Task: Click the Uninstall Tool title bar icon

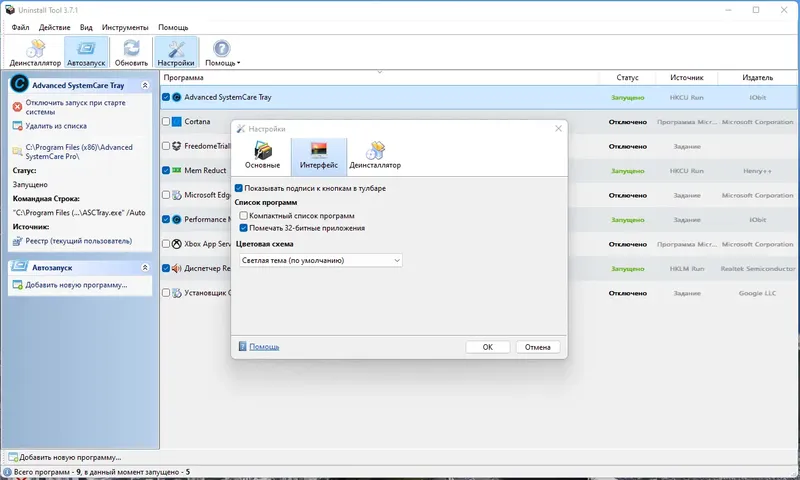Action: click(10, 10)
